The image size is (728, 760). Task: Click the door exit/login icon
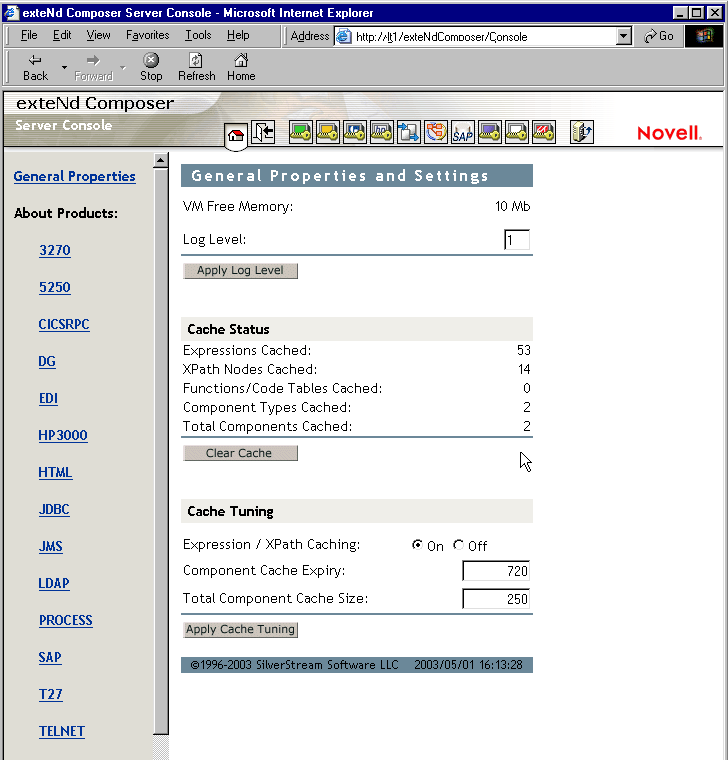(263, 132)
